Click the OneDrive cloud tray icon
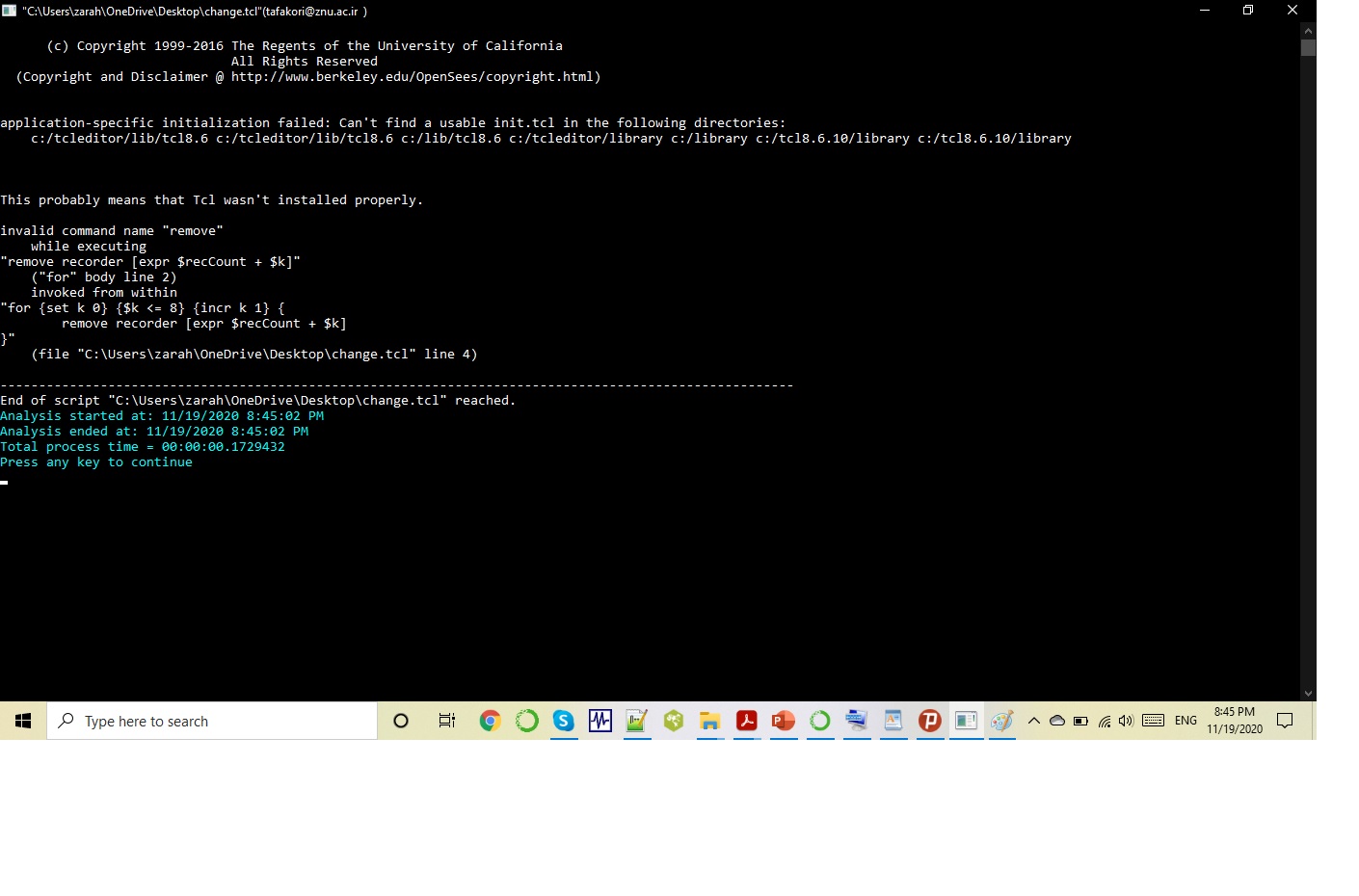 point(1057,721)
